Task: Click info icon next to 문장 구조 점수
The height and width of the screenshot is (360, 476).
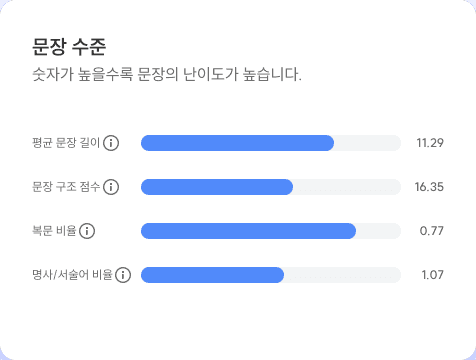Action: point(111,187)
